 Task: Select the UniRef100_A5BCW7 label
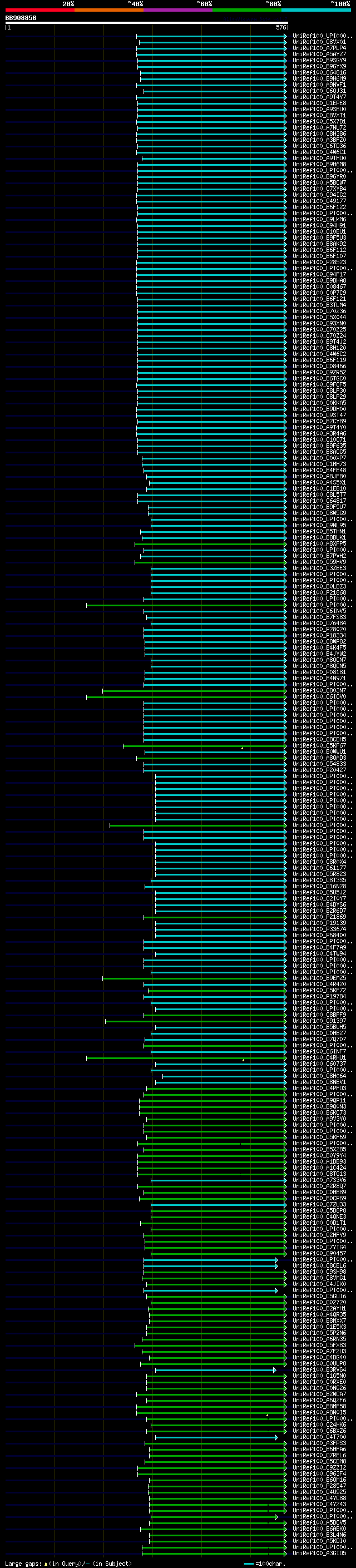(x=319, y=182)
